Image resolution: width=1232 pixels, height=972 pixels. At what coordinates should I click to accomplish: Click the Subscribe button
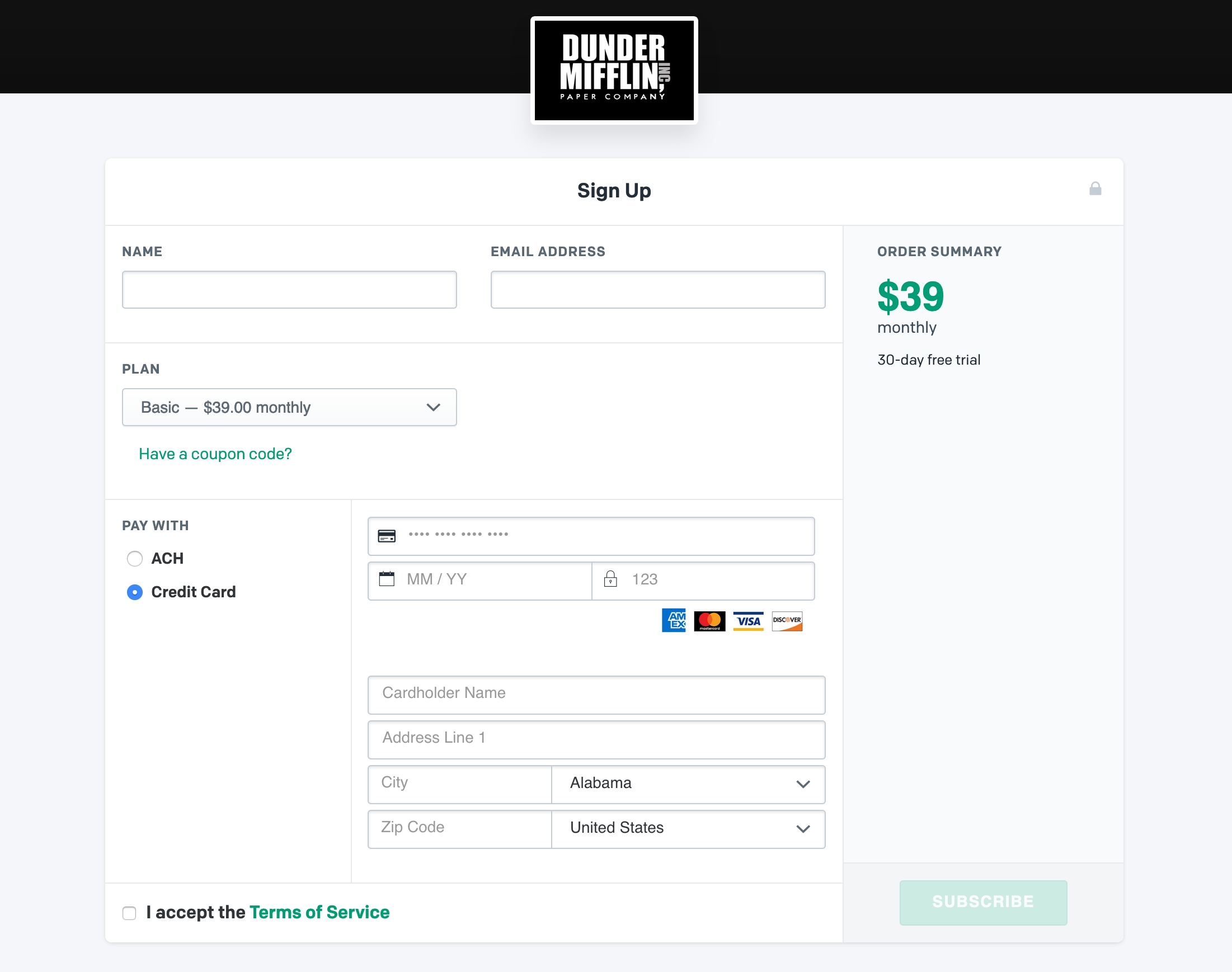[984, 902]
